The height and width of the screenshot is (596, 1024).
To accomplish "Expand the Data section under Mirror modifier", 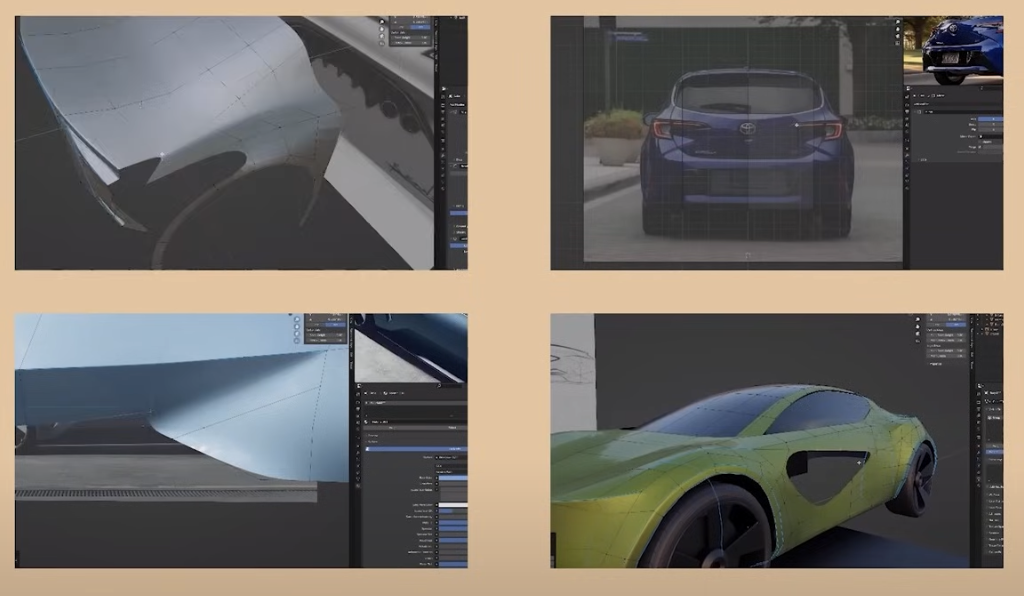I will (921, 160).
